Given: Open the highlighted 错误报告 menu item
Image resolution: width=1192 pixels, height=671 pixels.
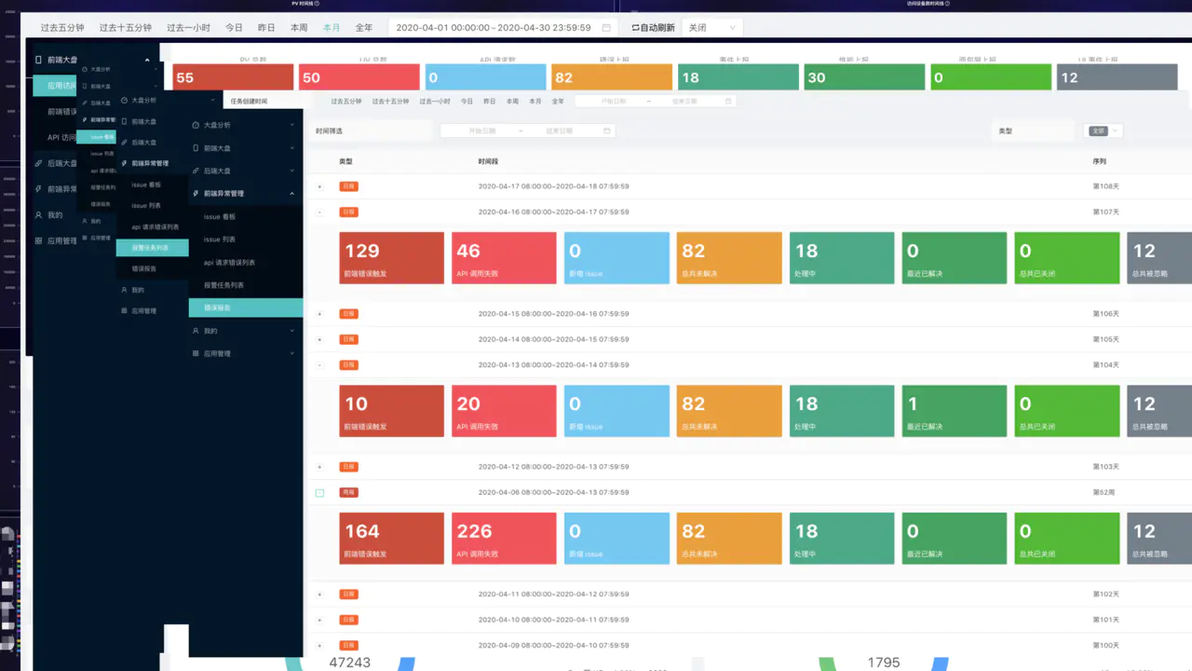Looking at the screenshot, I should [246, 308].
